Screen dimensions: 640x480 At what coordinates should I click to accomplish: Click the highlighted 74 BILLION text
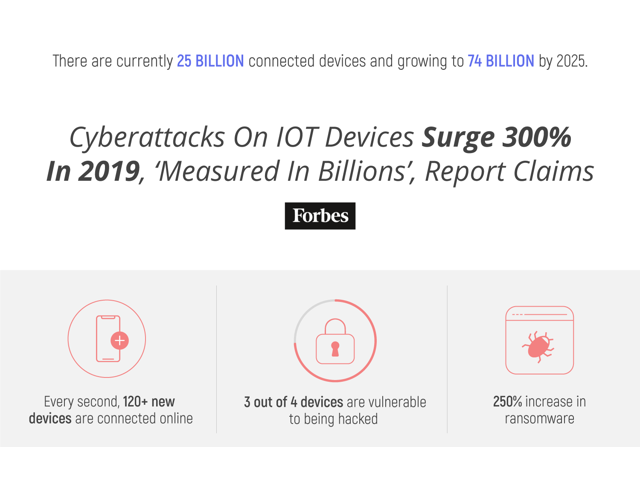[501, 61]
